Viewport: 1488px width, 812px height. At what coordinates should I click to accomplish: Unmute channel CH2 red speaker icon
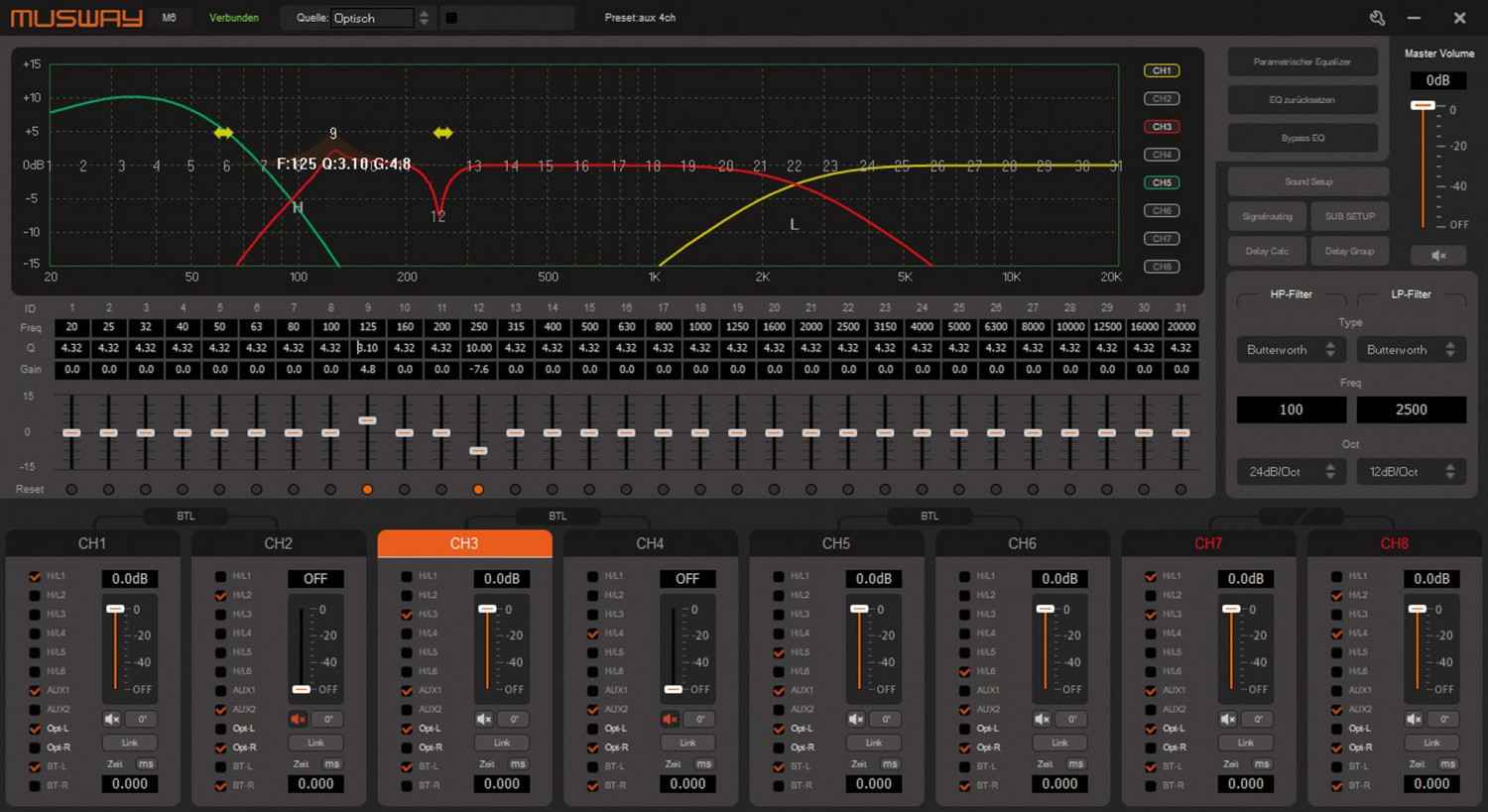tap(298, 719)
